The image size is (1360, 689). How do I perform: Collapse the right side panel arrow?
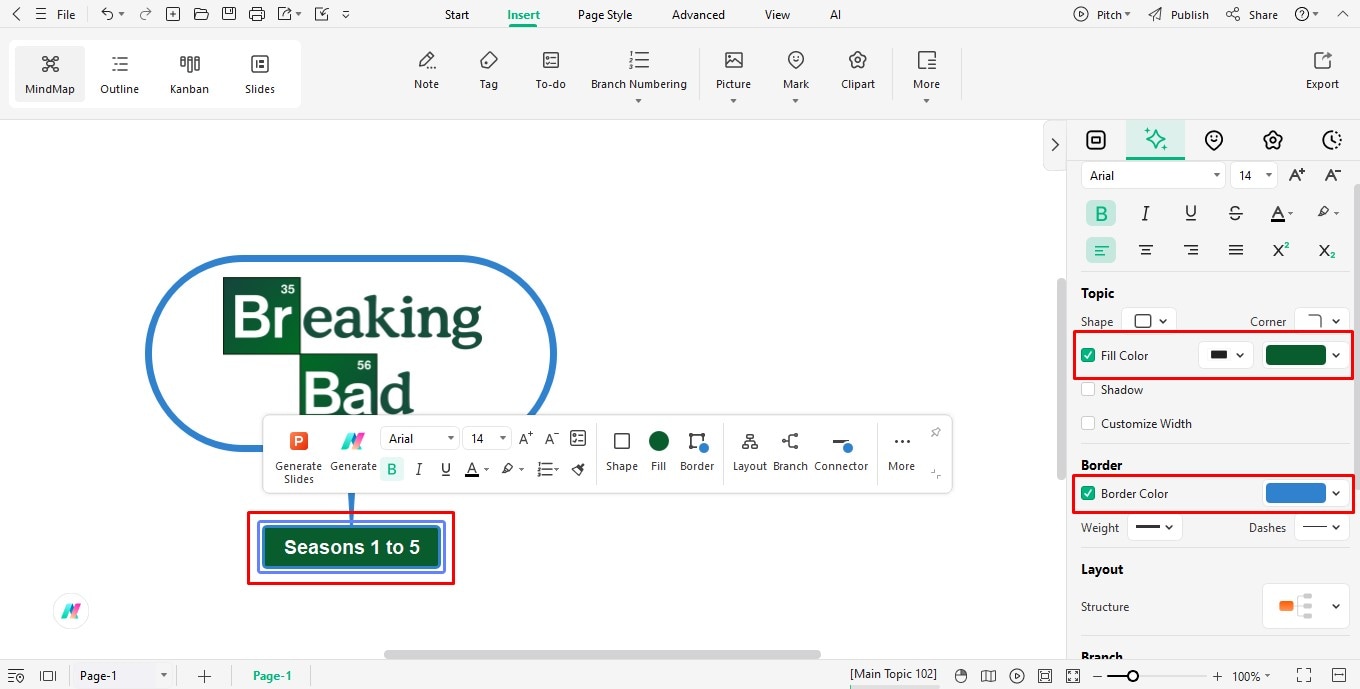1055,145
